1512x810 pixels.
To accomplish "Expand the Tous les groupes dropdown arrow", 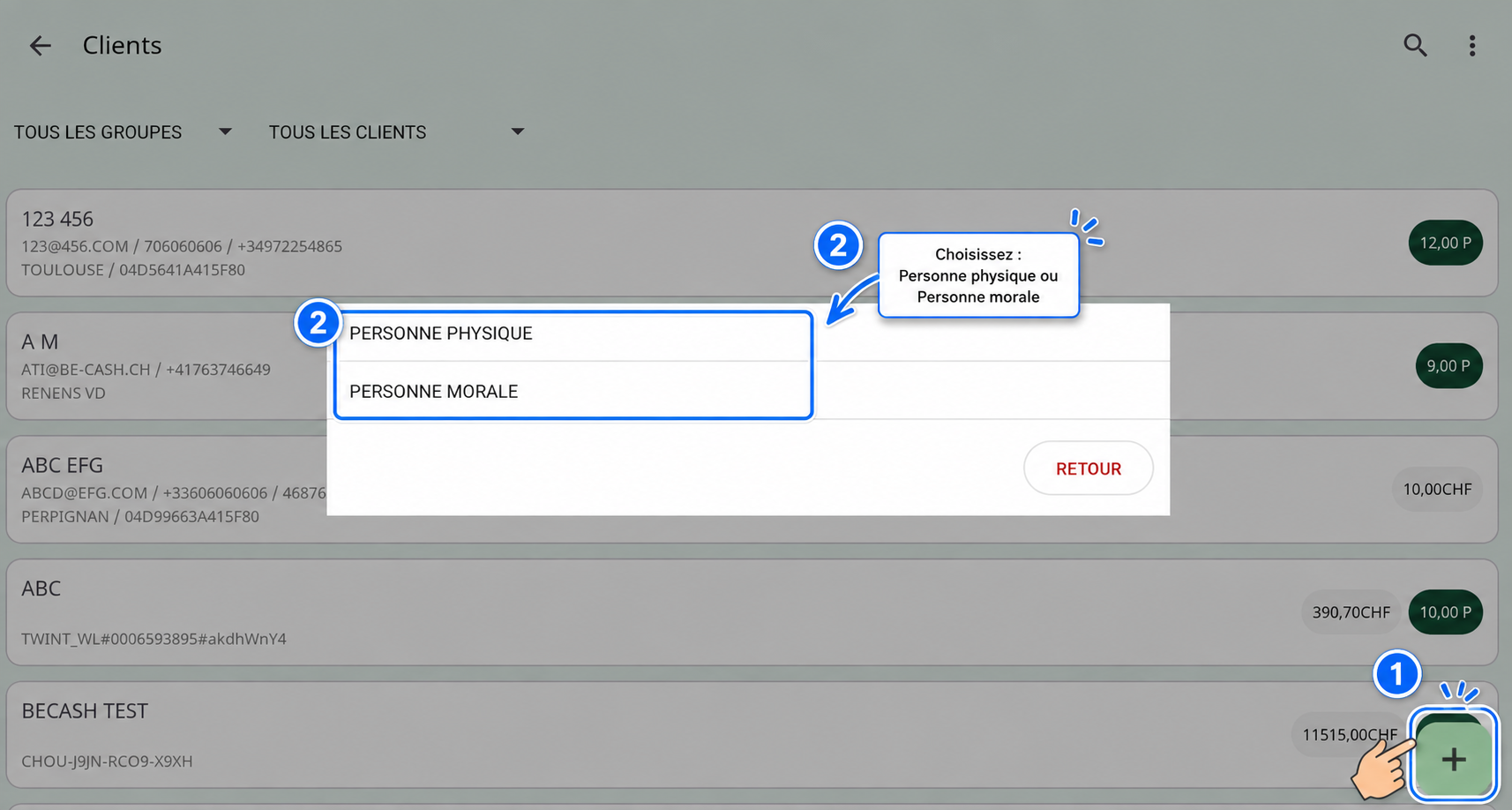I will coord(225,131).
